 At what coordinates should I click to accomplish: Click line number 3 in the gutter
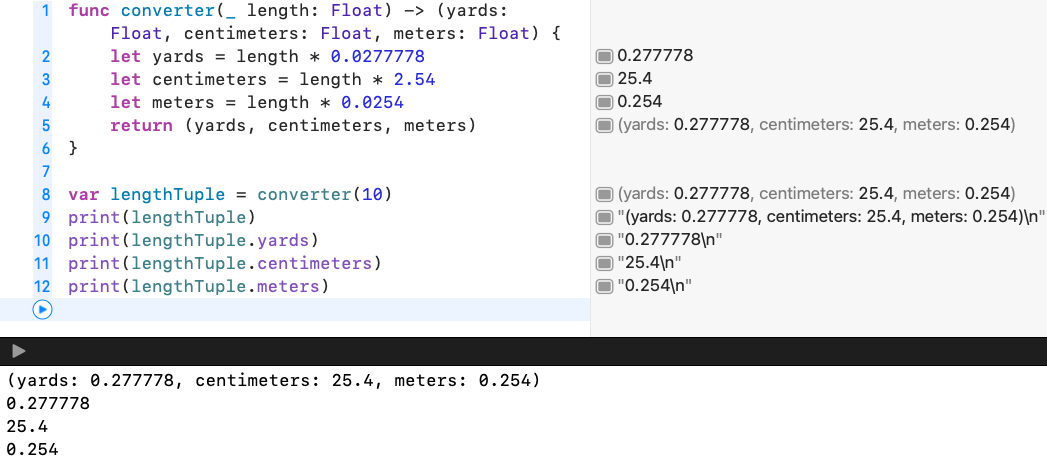45,80
